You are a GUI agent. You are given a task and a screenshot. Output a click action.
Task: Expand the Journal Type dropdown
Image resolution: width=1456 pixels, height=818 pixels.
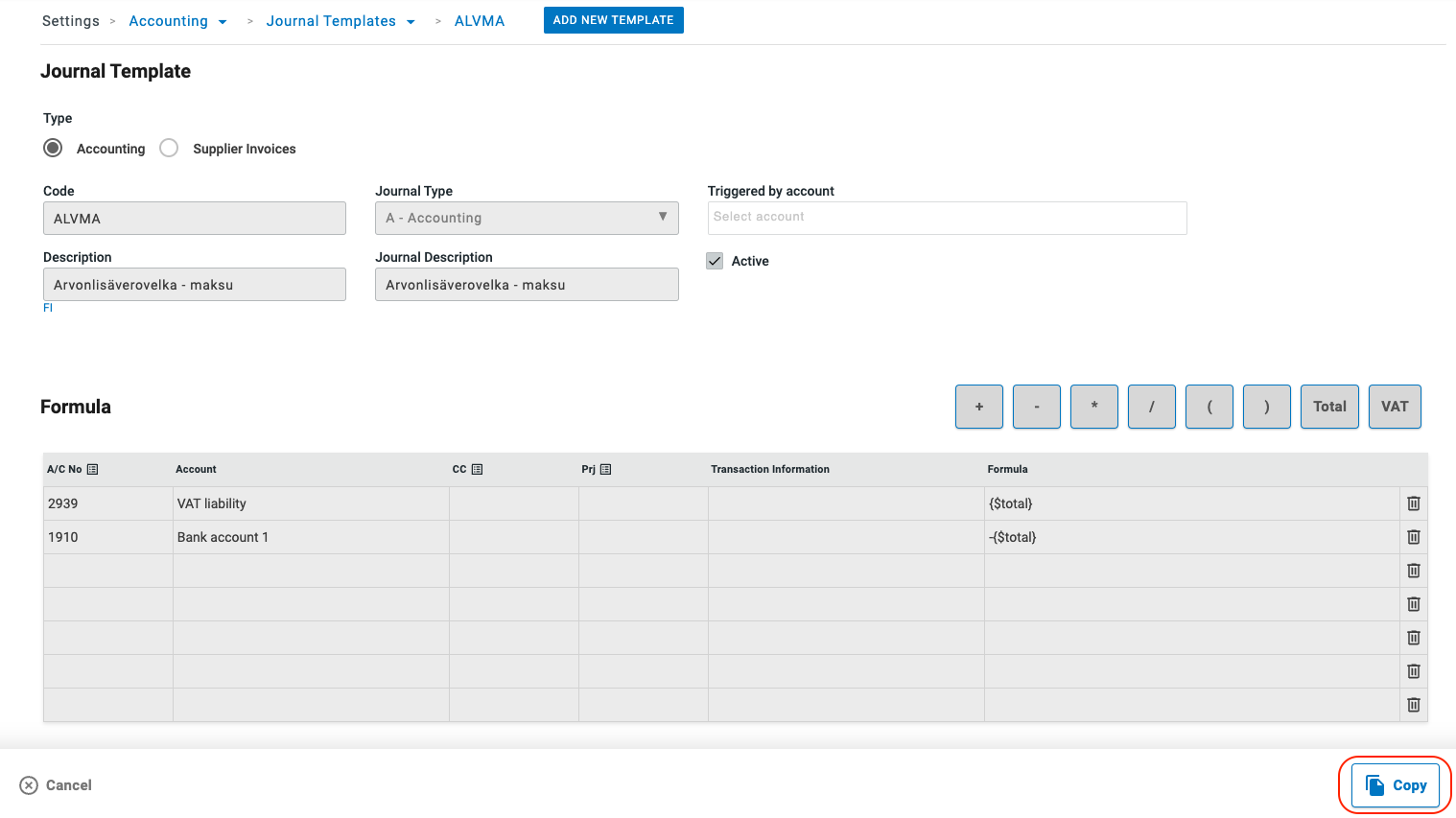tap(527, 218)
